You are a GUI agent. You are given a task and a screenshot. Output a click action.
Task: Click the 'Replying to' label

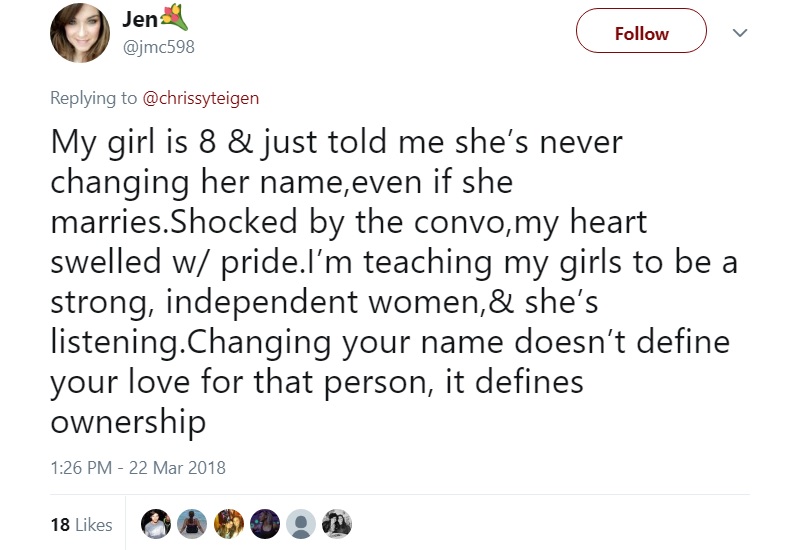[93, 98]
